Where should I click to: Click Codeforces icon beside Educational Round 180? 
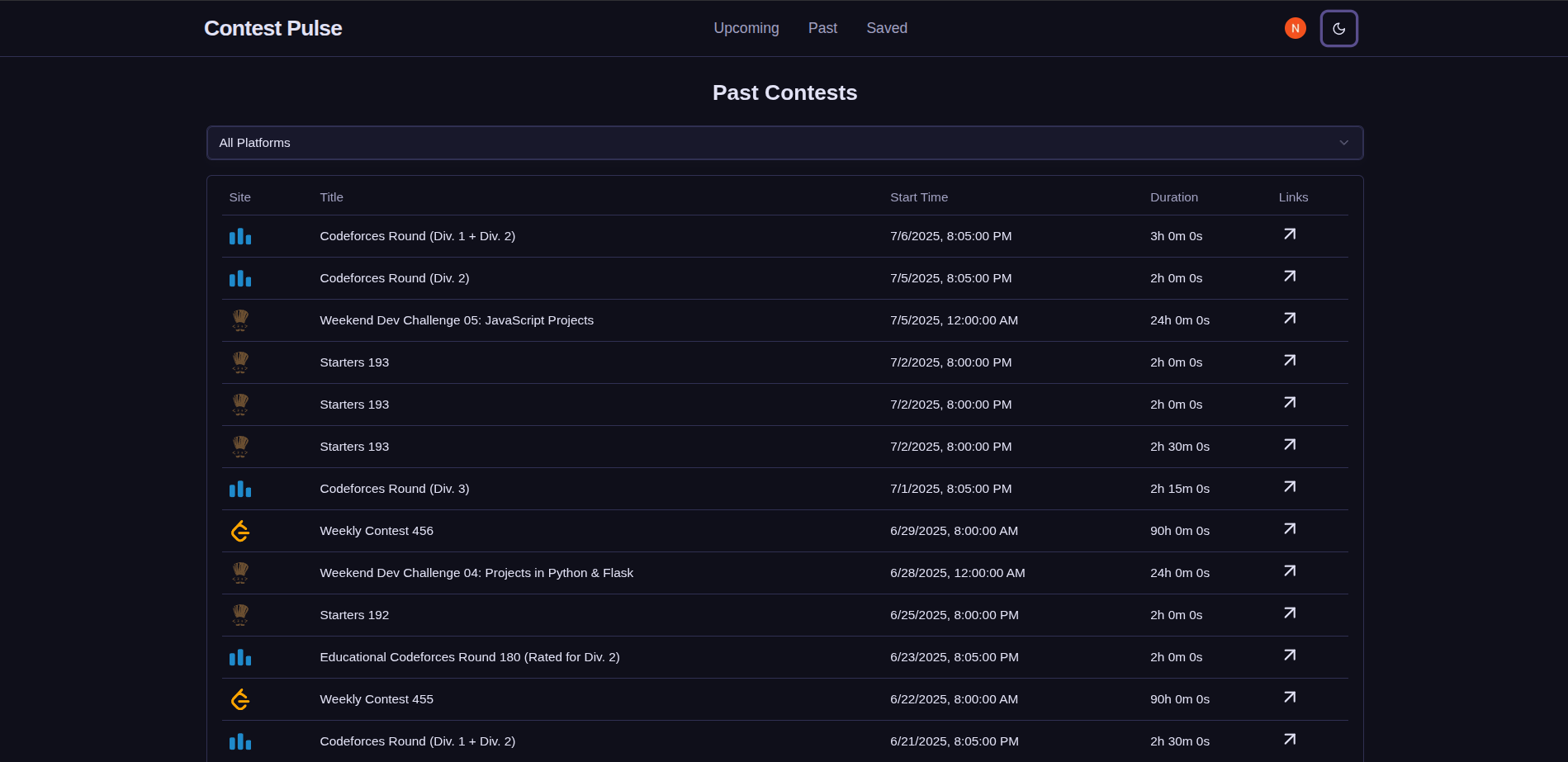point(240,657)
